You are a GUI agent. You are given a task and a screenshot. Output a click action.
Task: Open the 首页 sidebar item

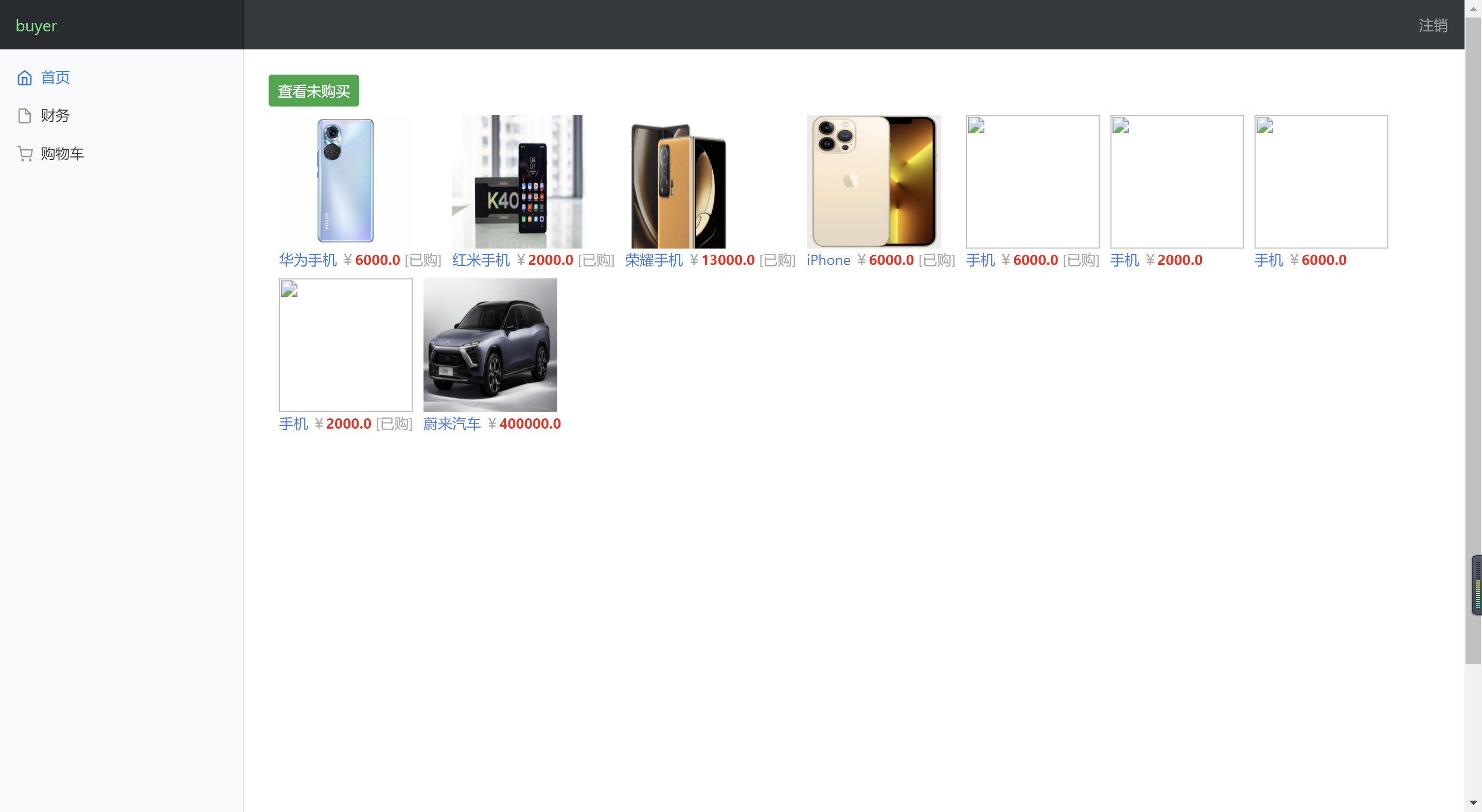[x=55, y=77]
